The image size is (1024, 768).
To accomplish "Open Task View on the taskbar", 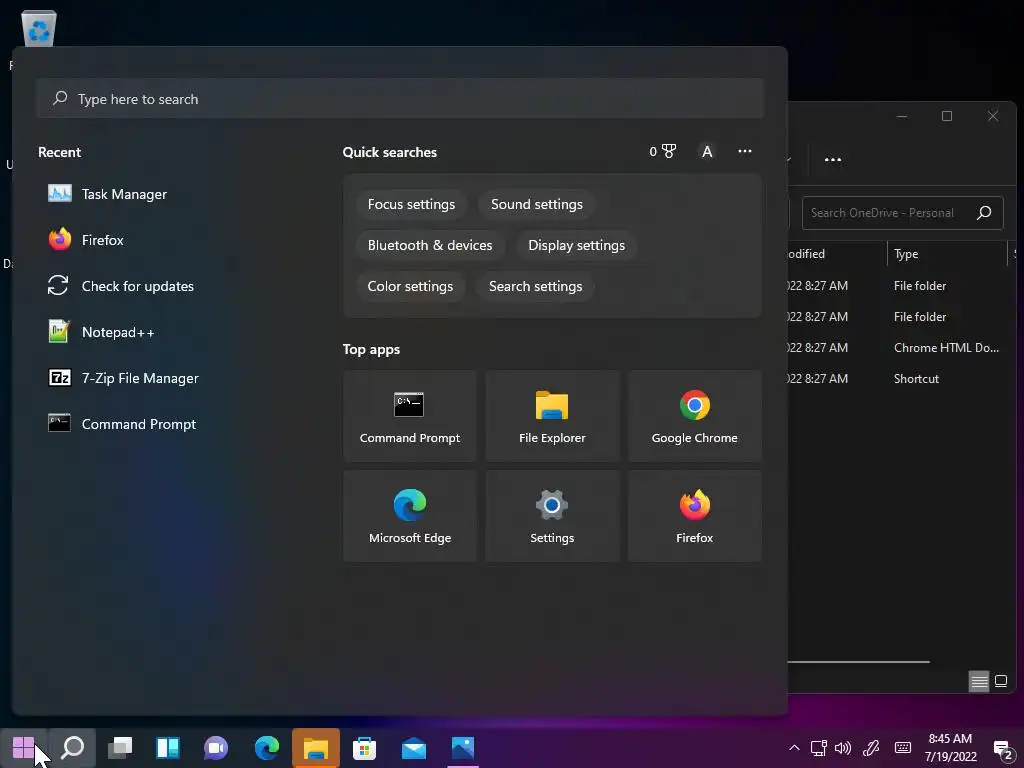I will pos(120,748).
